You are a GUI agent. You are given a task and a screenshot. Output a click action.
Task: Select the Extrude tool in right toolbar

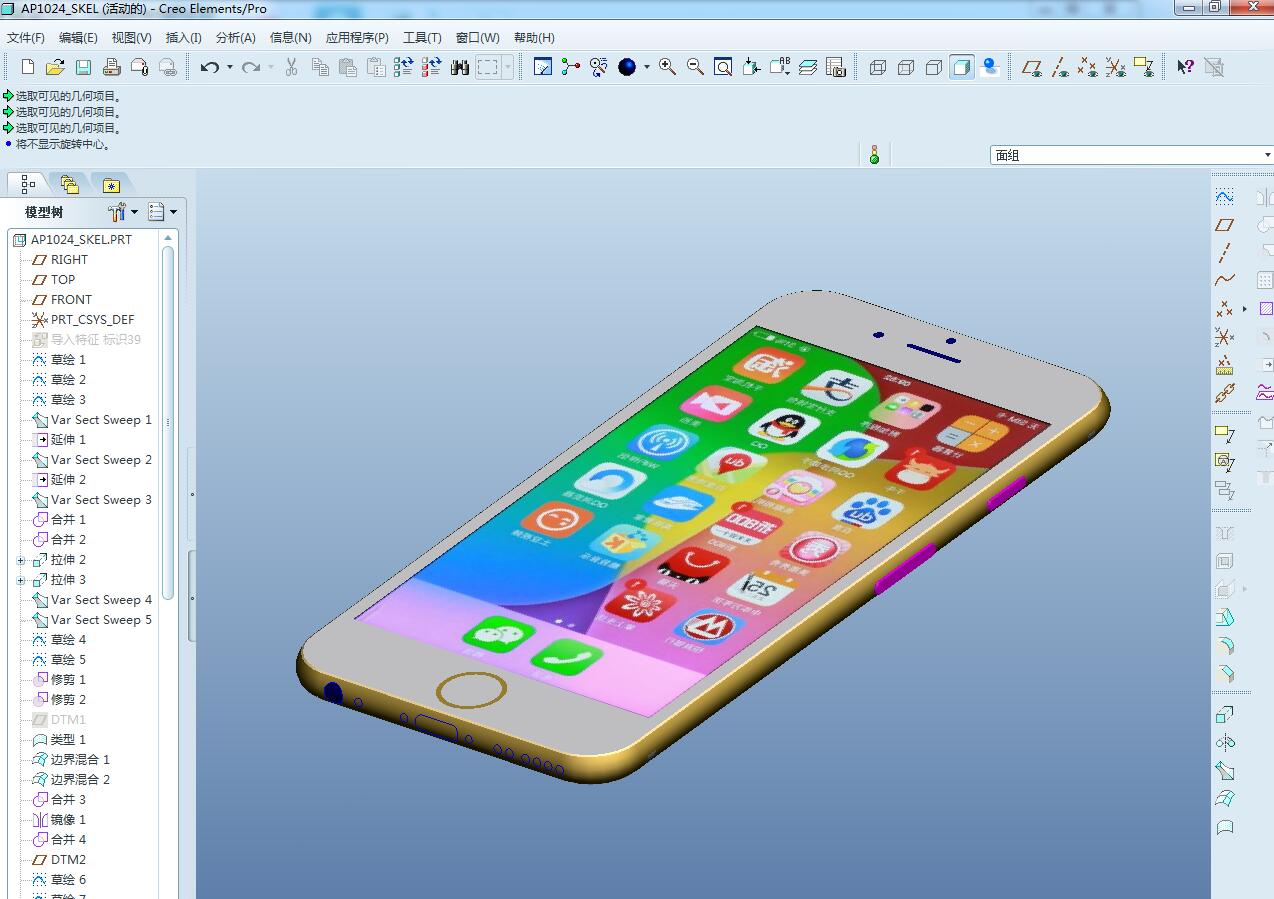pyautogui.click(x=1224, y=715)
